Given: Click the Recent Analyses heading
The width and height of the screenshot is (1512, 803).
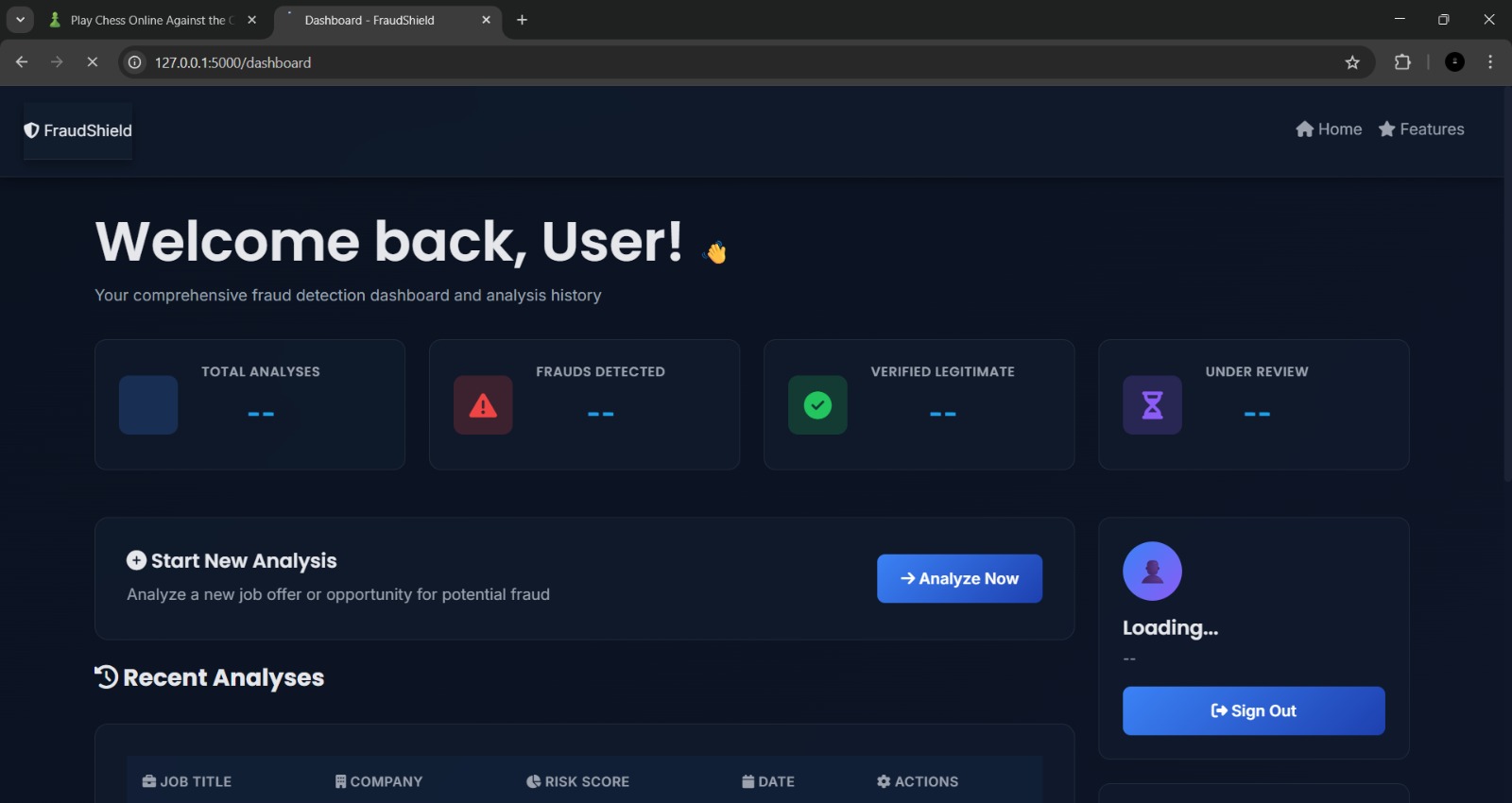Looking at the screenshot, I should (223, 677).
